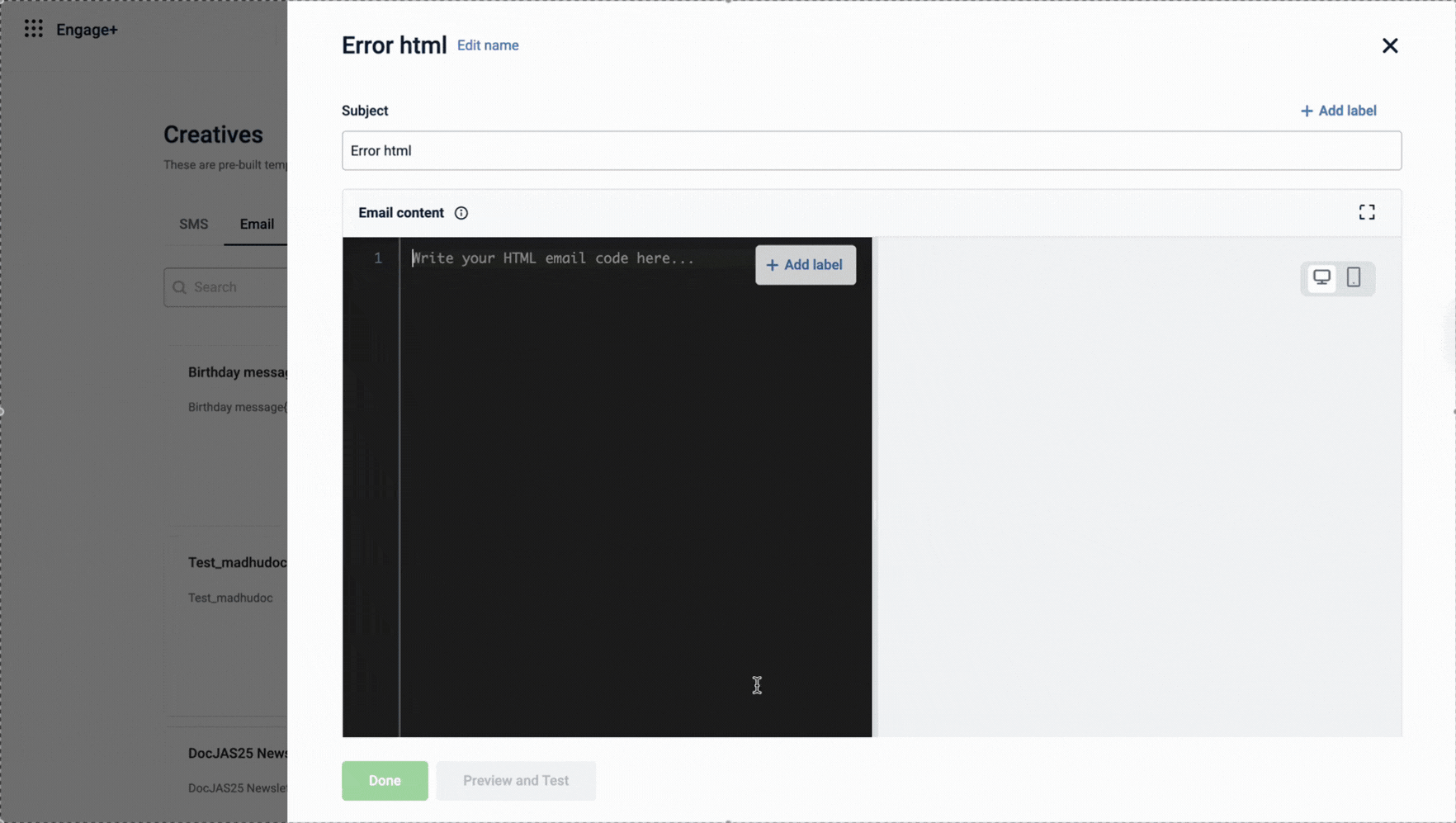Click line number 1 in editor gutter
This screenshot has width=1456, height=823.
(378, 258)
